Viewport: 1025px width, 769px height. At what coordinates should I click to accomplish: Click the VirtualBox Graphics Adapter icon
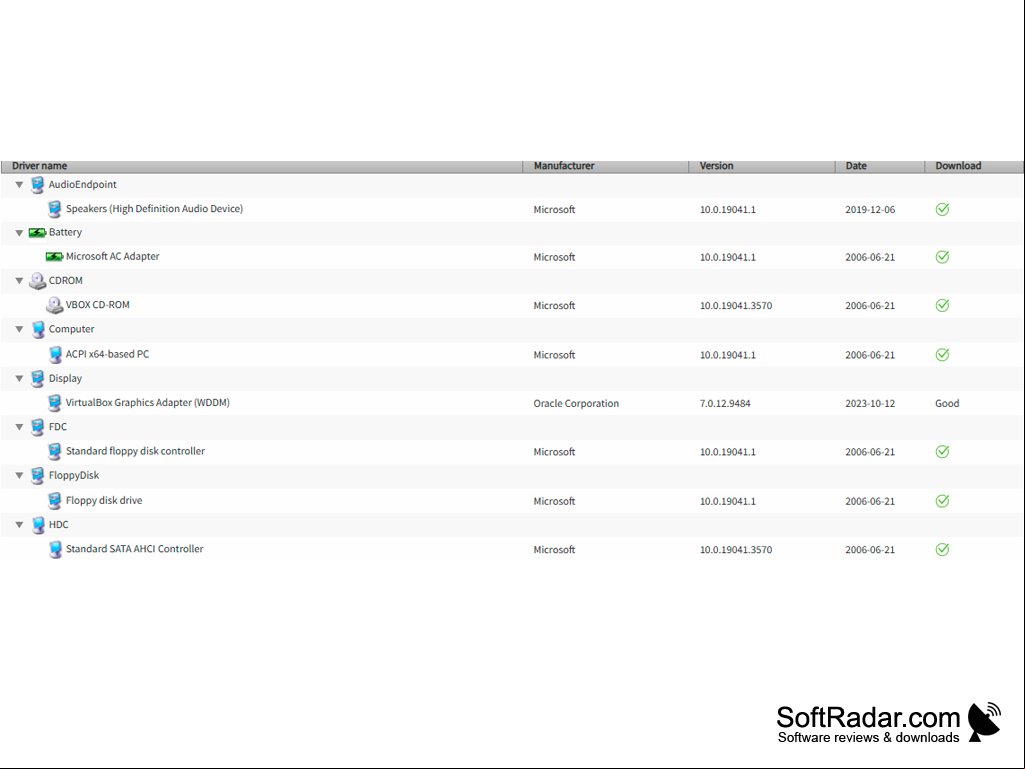55,403
